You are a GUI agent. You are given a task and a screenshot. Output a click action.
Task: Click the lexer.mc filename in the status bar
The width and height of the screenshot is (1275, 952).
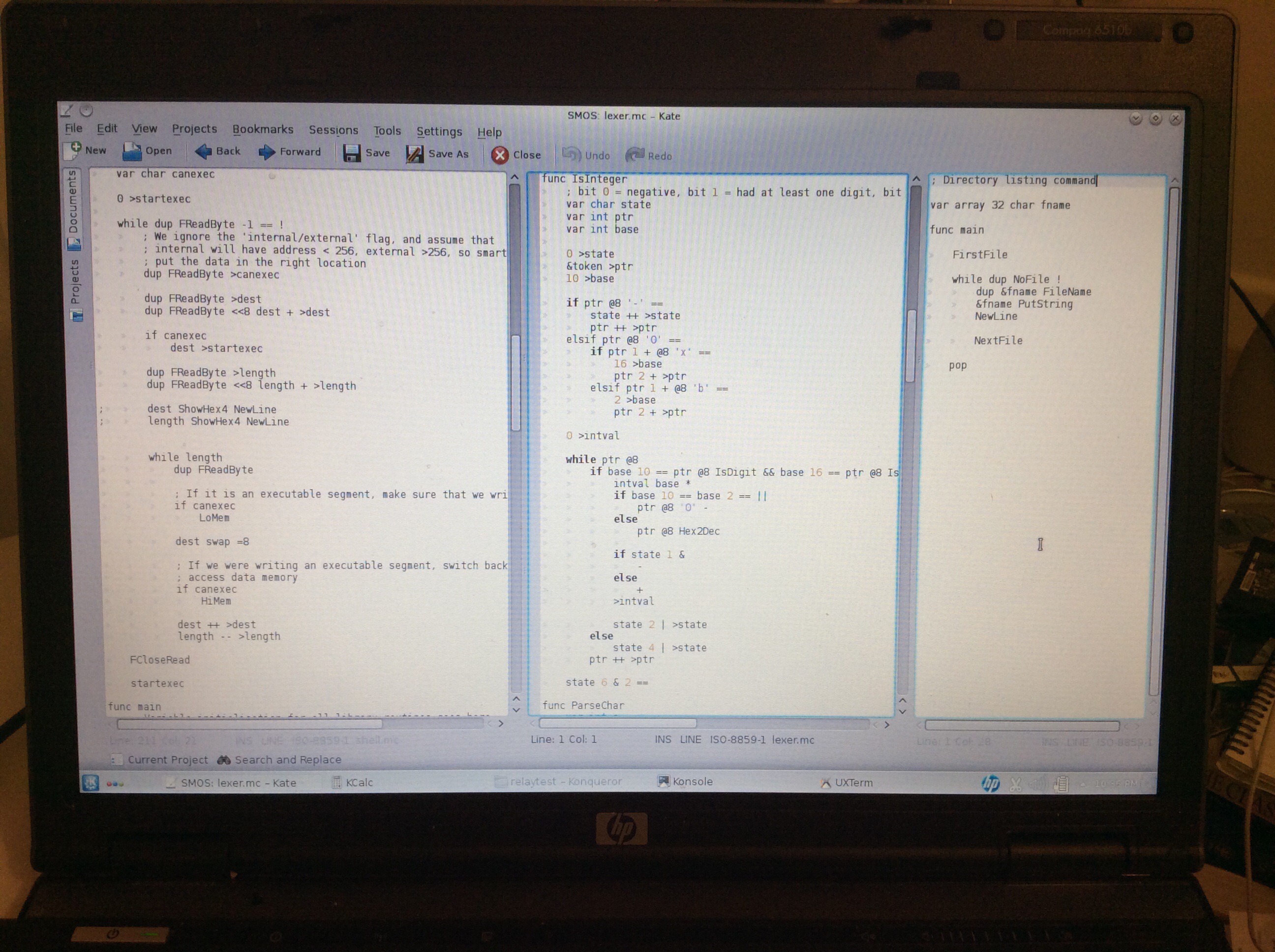point(793,740)
